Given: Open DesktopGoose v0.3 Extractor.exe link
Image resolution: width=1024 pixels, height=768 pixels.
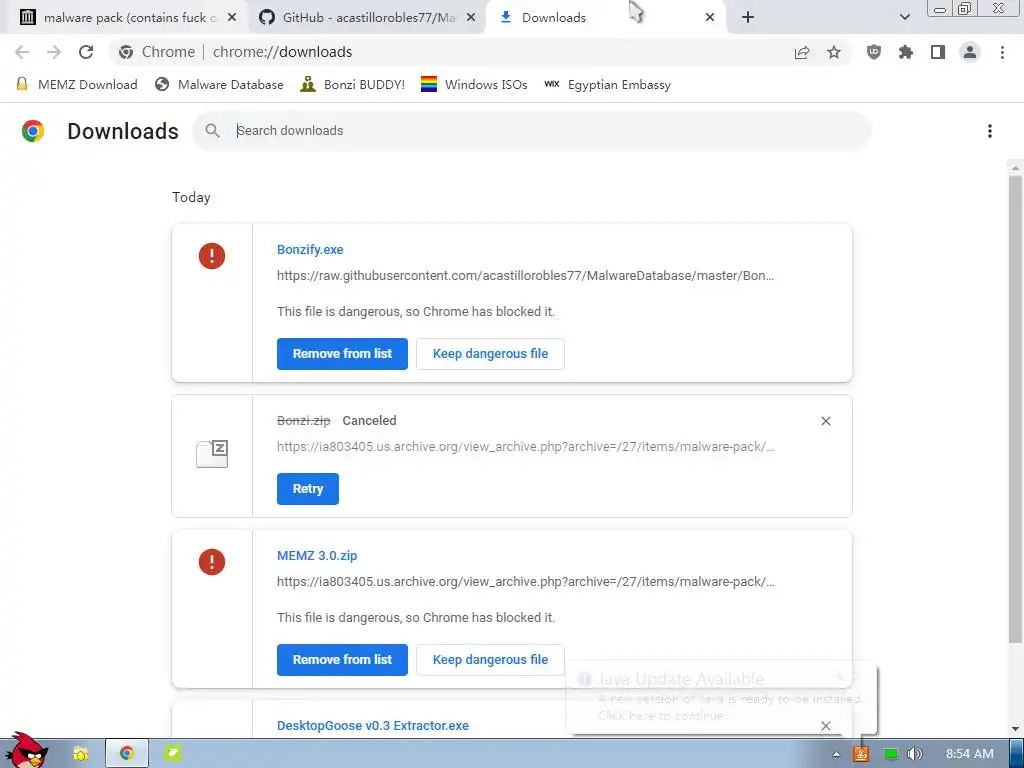Looking at the screenshot, I should tap(373, 726).
